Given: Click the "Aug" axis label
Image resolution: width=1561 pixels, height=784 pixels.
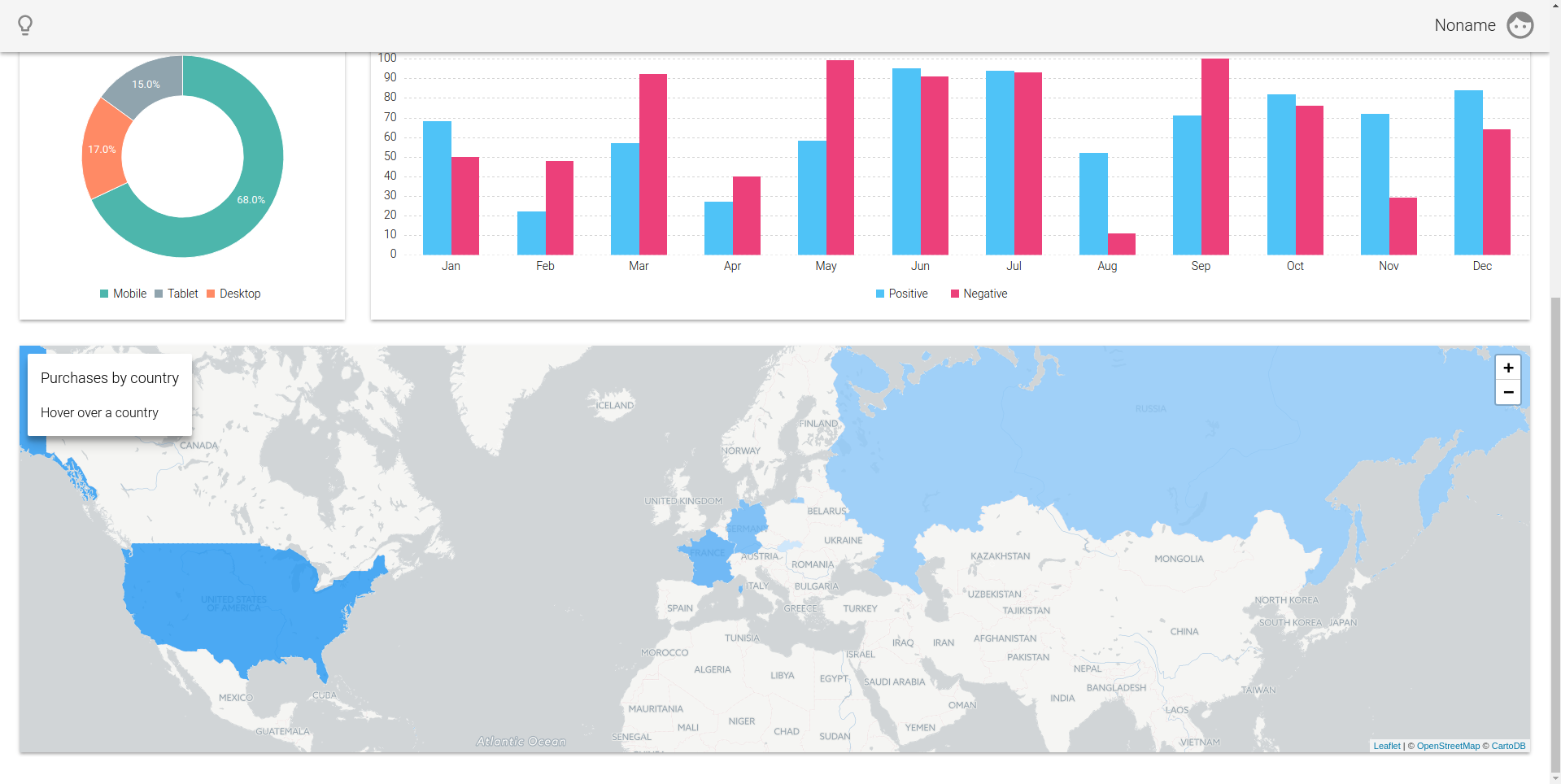Looking at the screenshot, I should [1107, 266].
